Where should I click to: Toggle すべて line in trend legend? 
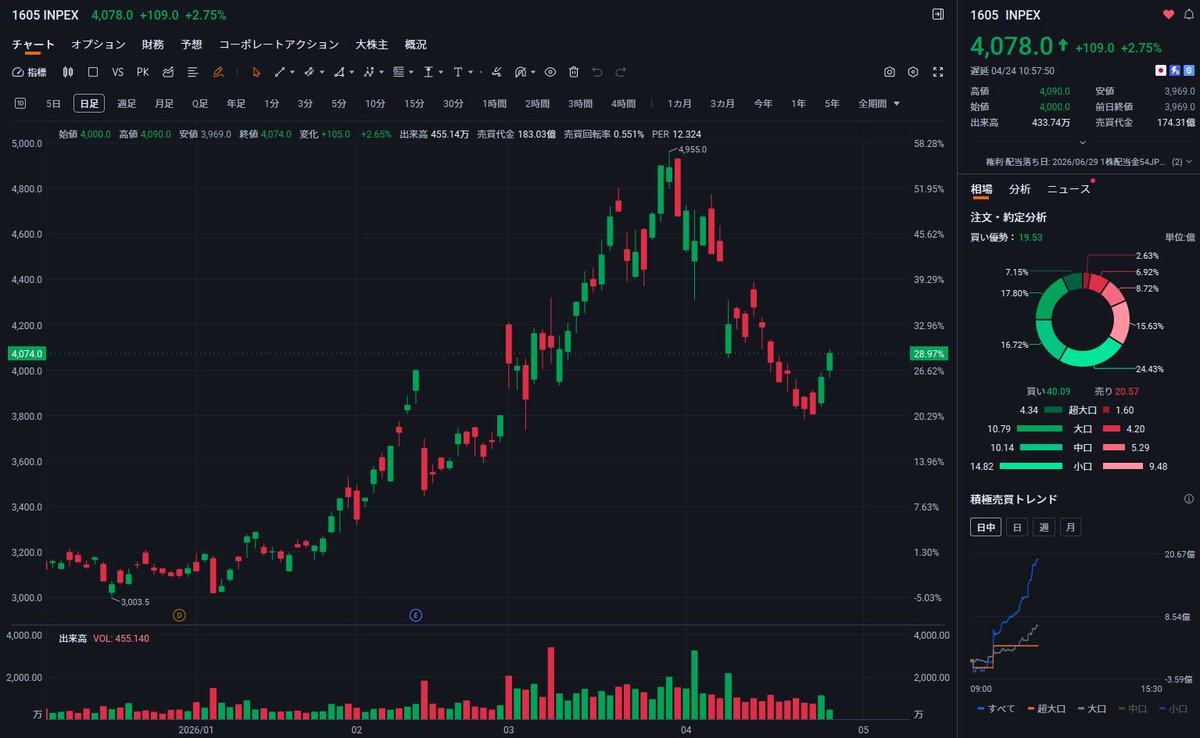tap(995, 708)
